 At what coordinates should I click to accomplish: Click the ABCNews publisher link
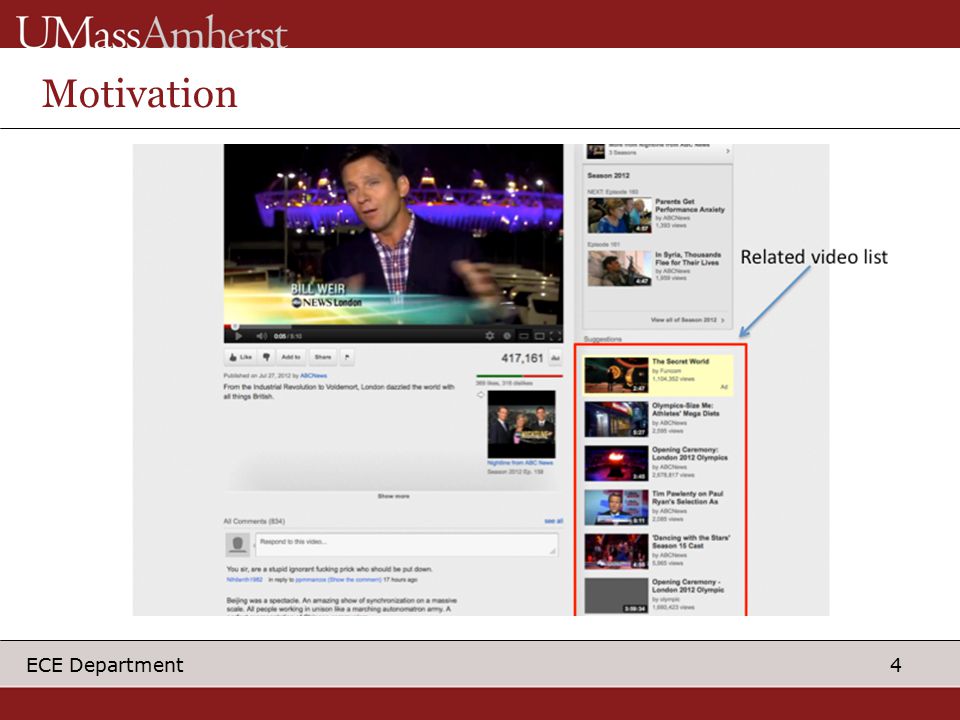click(x=313, y=375)
